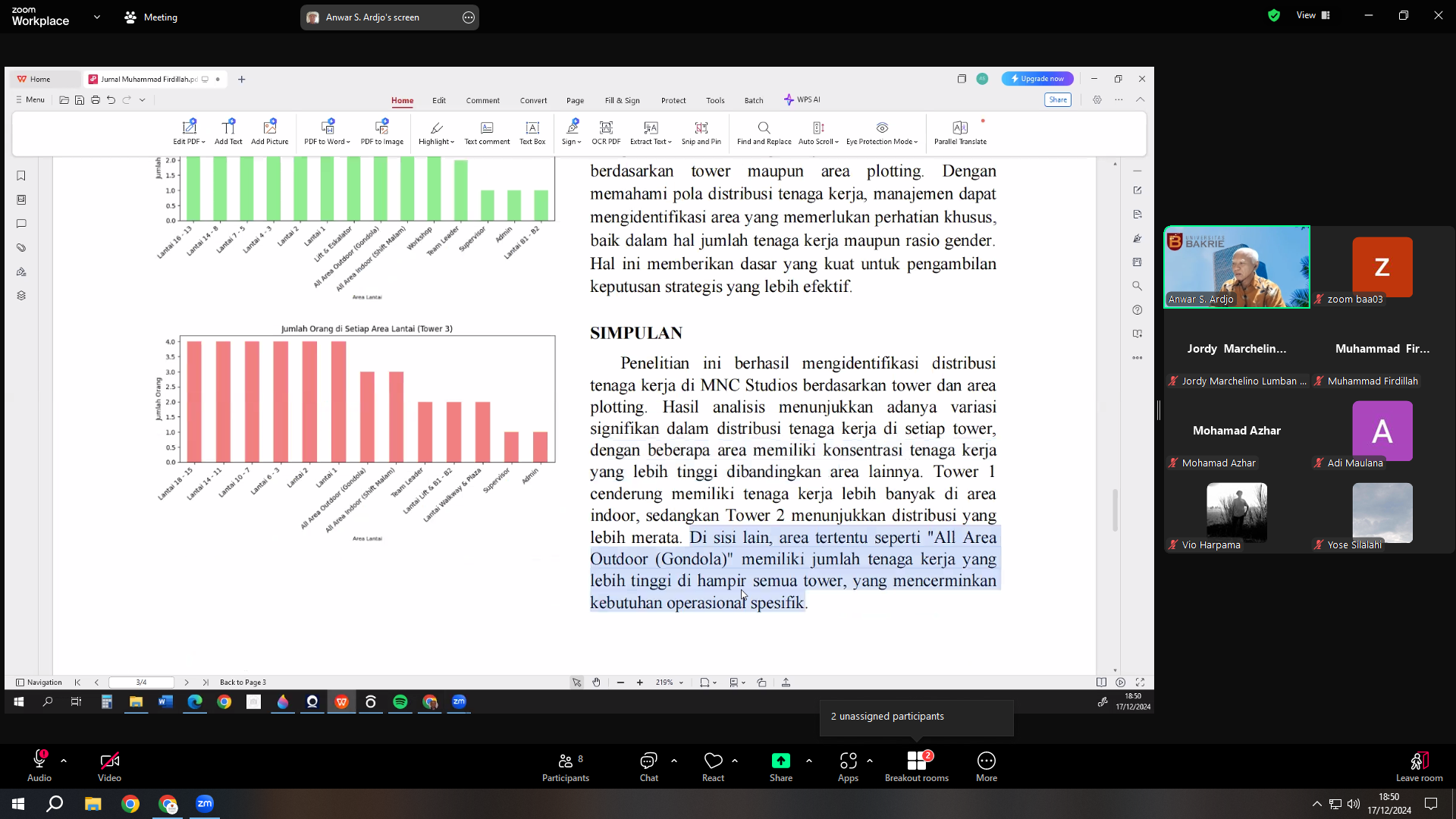Expand Zoom Audio options arrow
The height and width of the screenshot is (819, 1456).
(x=64, y=760)
